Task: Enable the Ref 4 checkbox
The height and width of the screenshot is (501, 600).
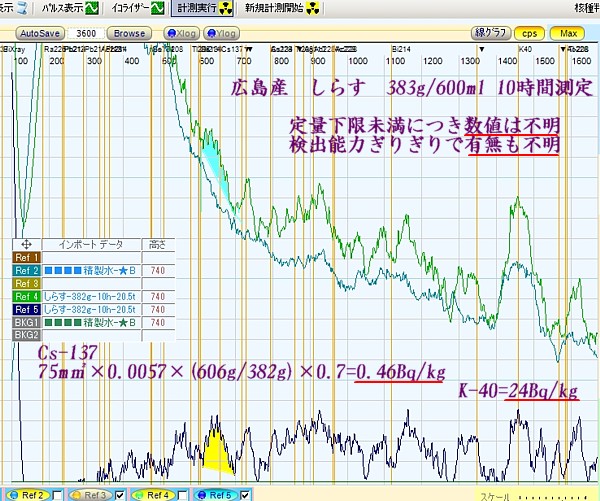Action: [x=183, y=495]
